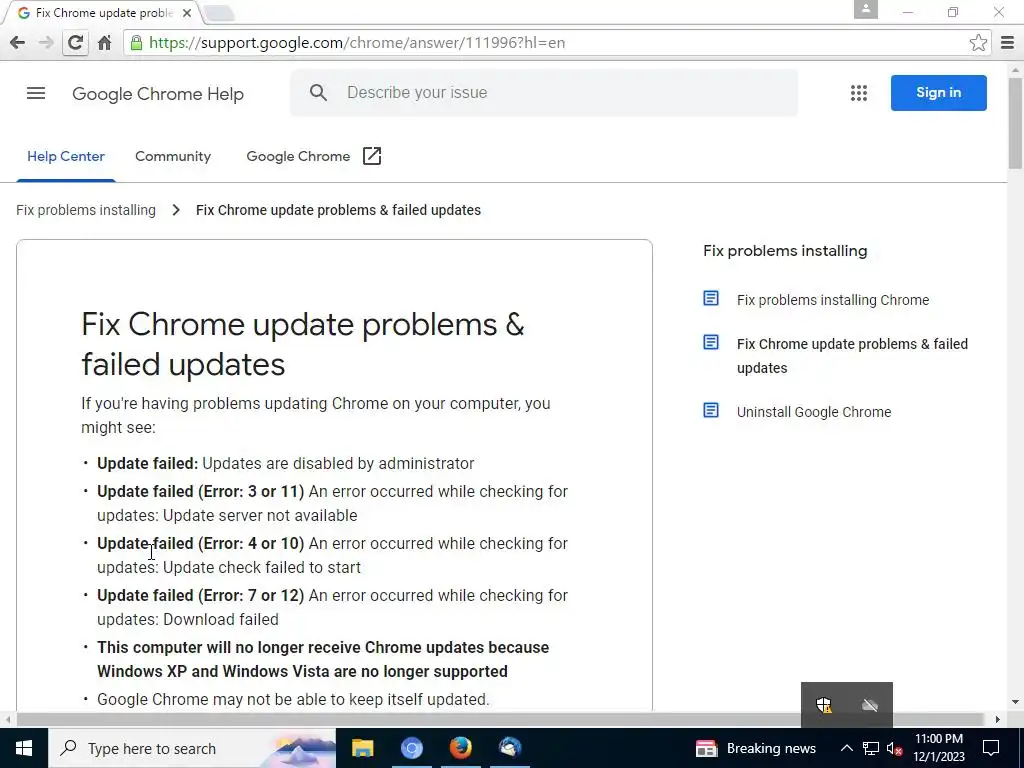
Task: Click the Fix Chrome update problems & failed updates sidebar link
Action: click(852, 356)
